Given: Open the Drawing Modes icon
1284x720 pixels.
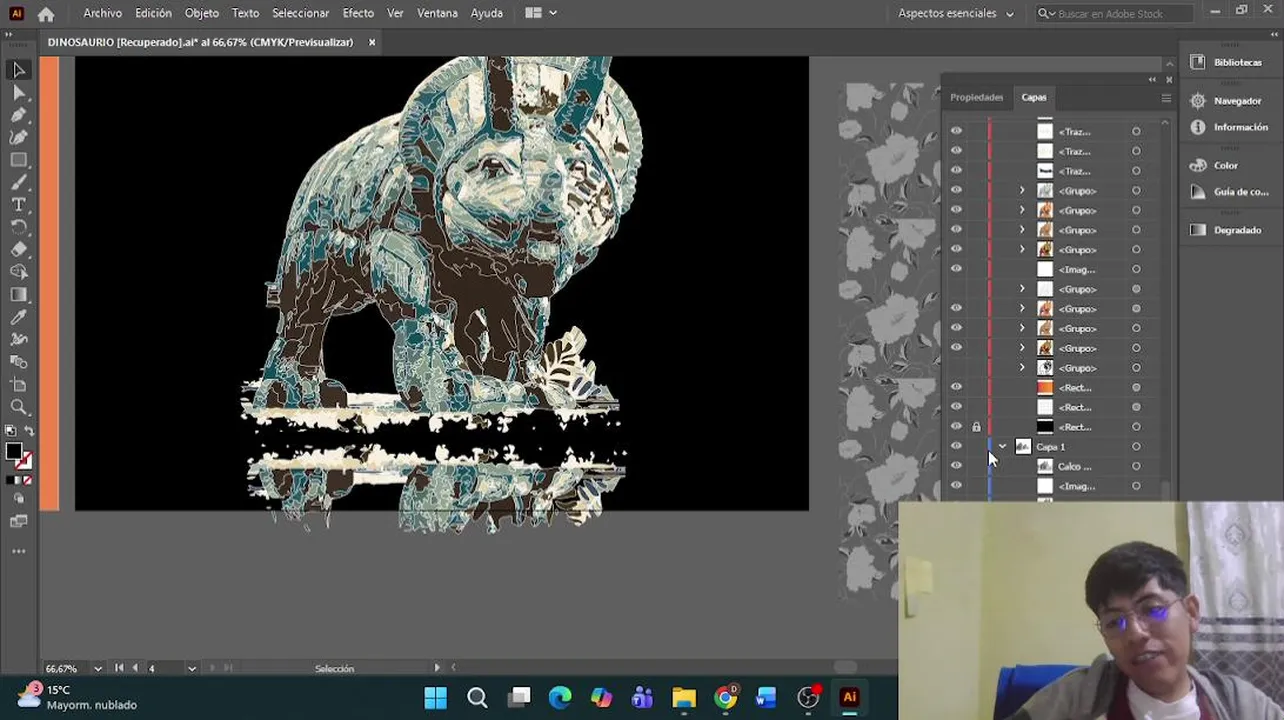Looking at the screenshot, I should 18,498.
